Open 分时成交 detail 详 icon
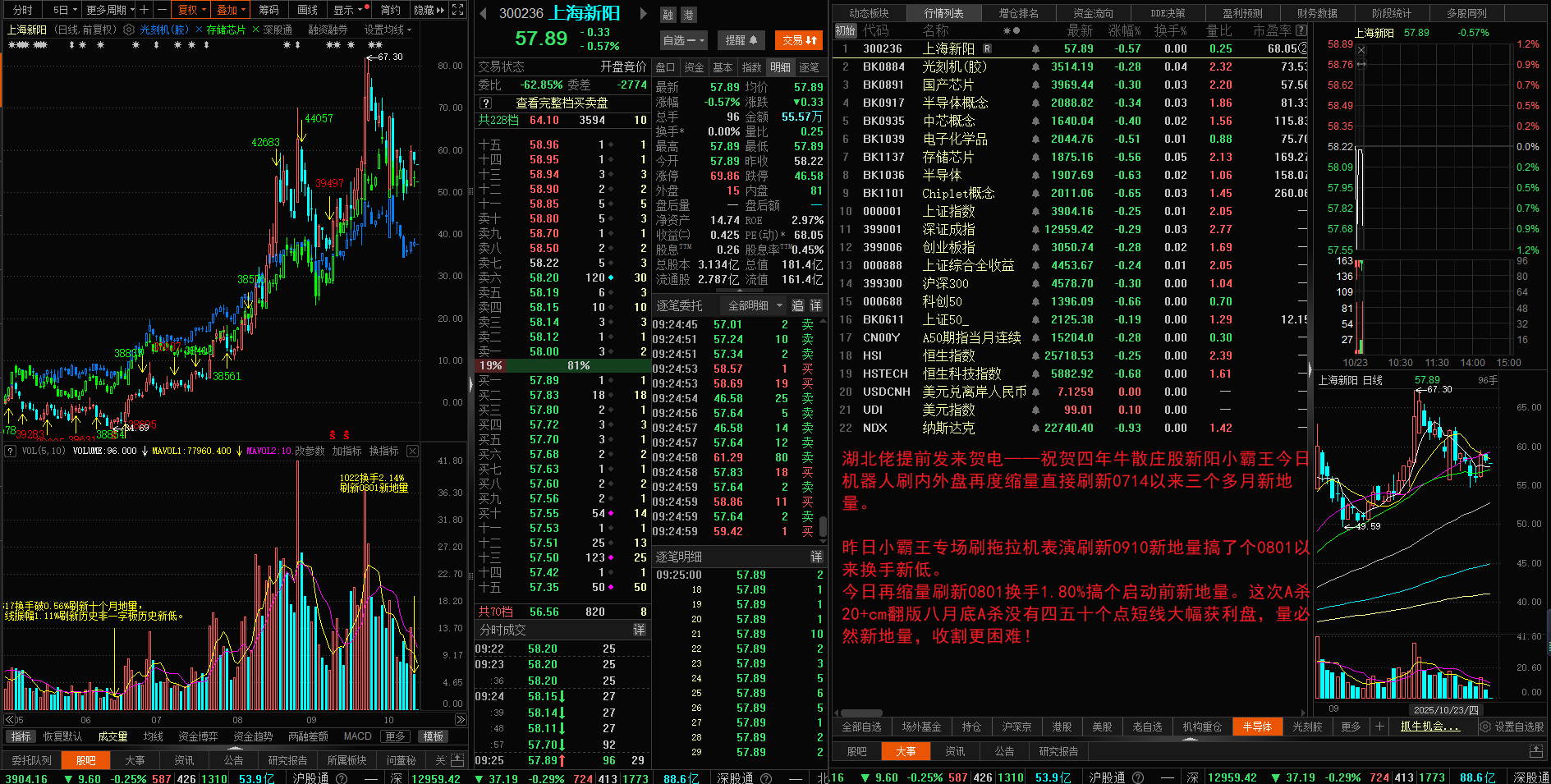Image resolution: width=1551 pixels, height=784 pixels. pos(640,630)
